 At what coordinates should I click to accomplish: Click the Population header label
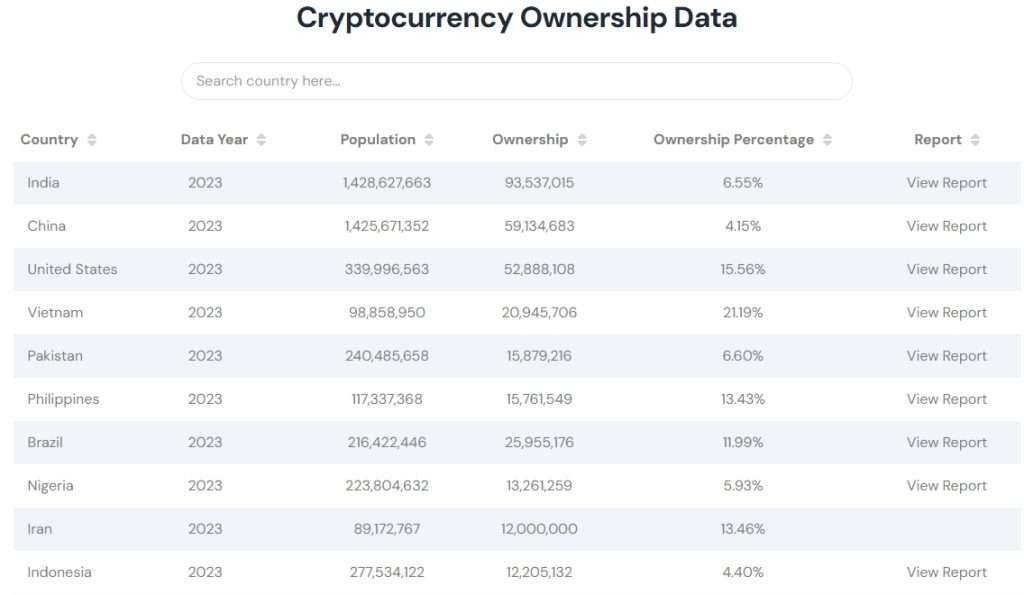point(377,140)
